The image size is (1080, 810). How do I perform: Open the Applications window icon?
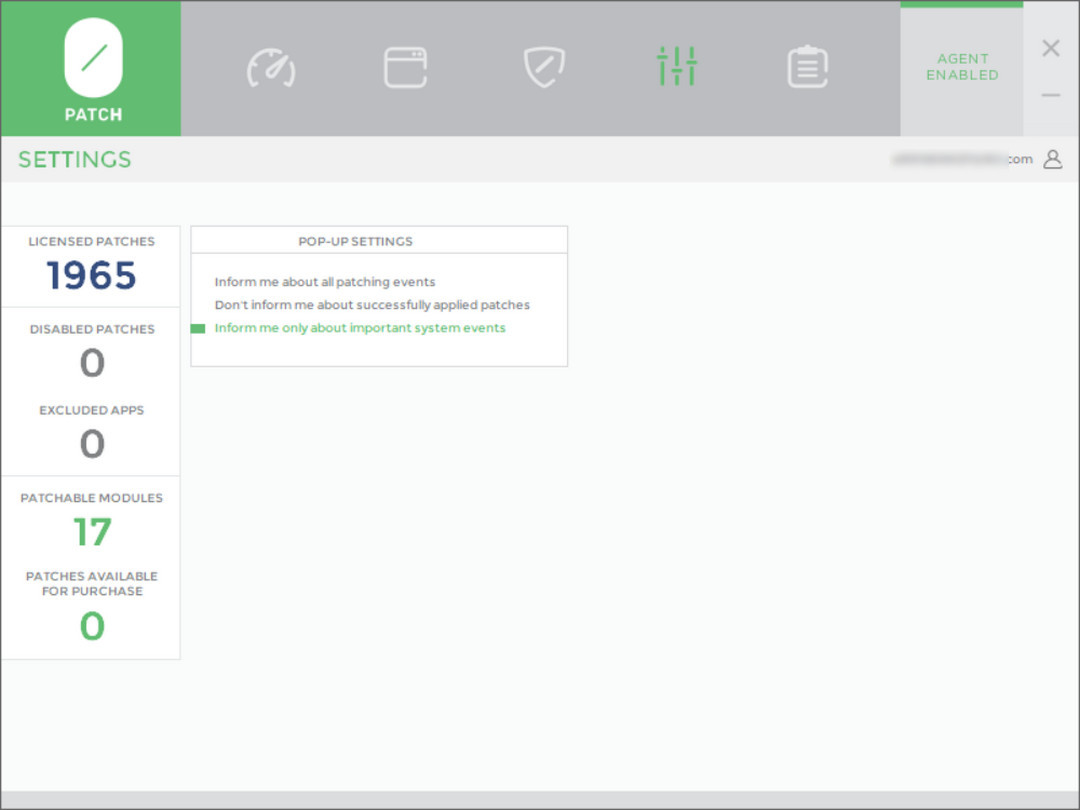(406, 68)
